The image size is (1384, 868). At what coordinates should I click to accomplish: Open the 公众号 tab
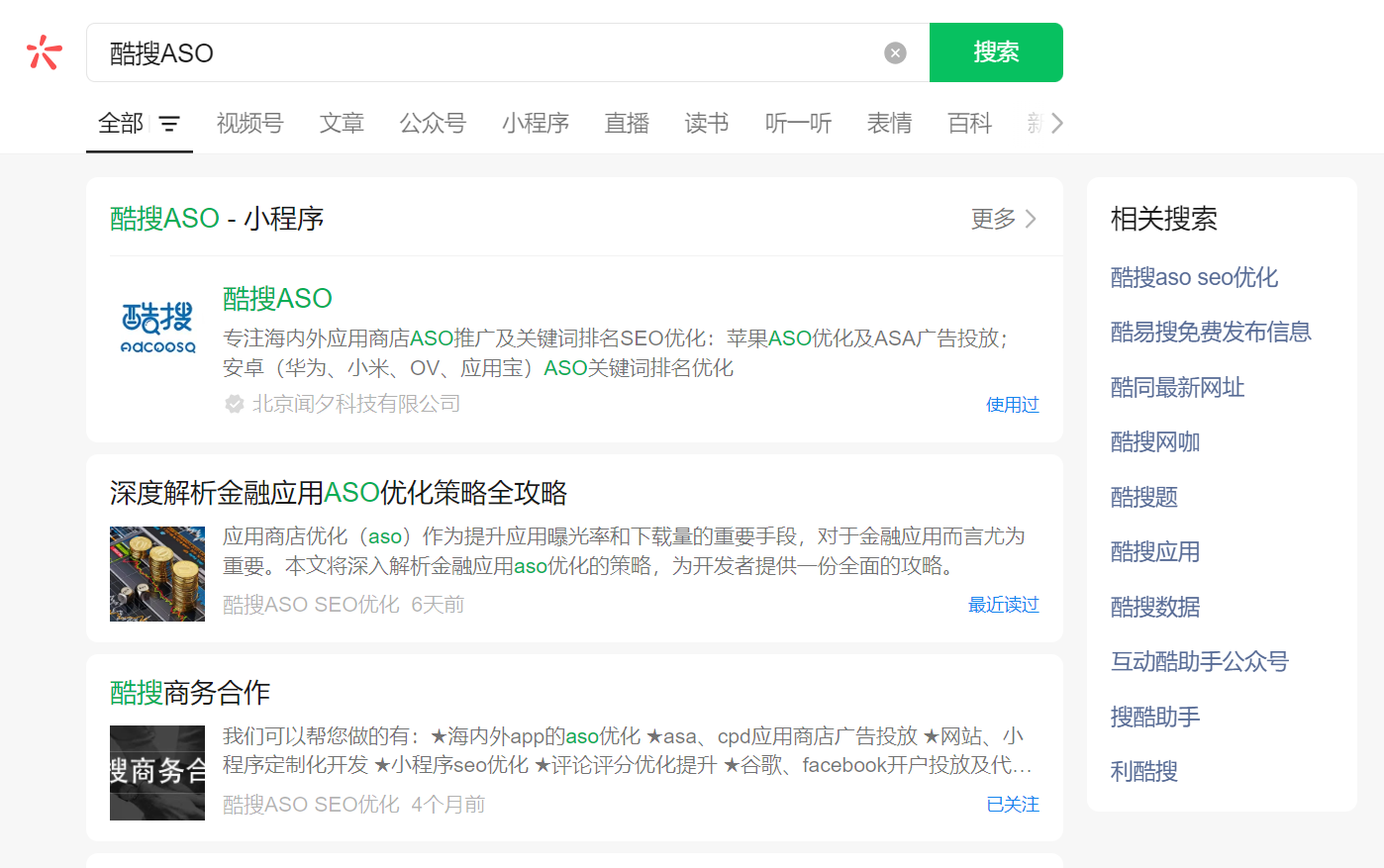coord(433,124)
